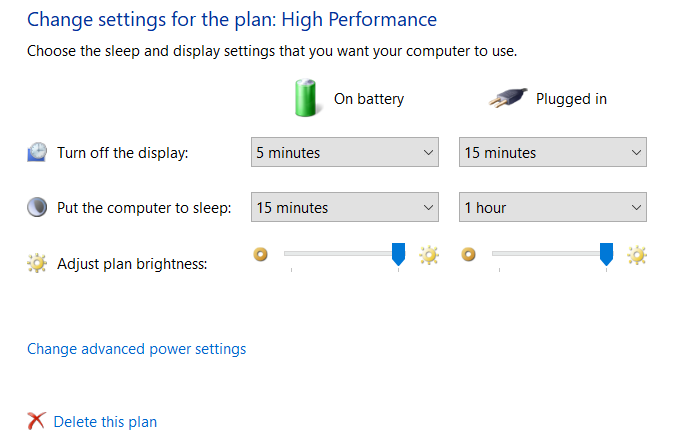The image size is (684, 441).
Task: Click the brightness sun icon beside the label
Action: pos(37,264)
